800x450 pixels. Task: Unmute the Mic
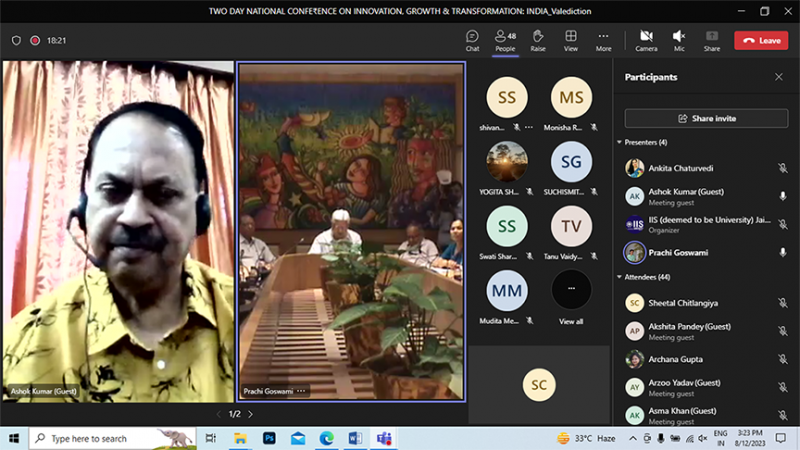pyautogui.click(x=679, y=40)
